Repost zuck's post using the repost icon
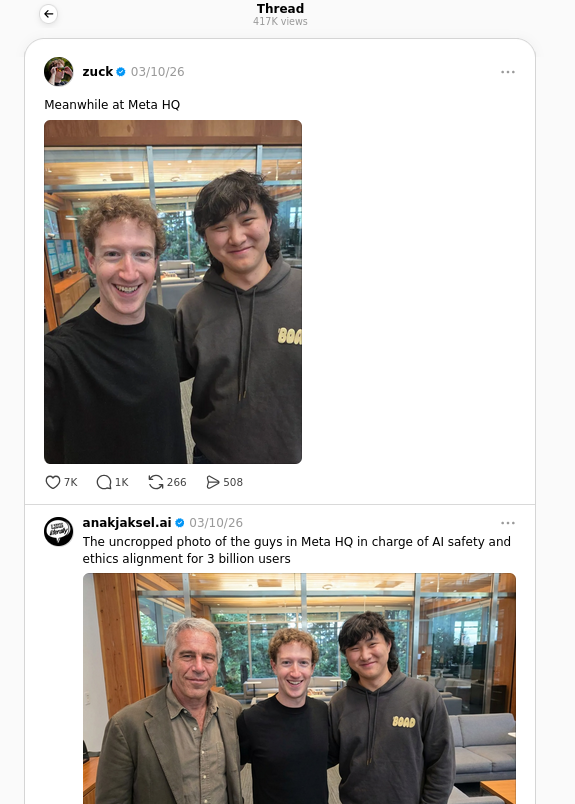 click(x=156, y=482)
